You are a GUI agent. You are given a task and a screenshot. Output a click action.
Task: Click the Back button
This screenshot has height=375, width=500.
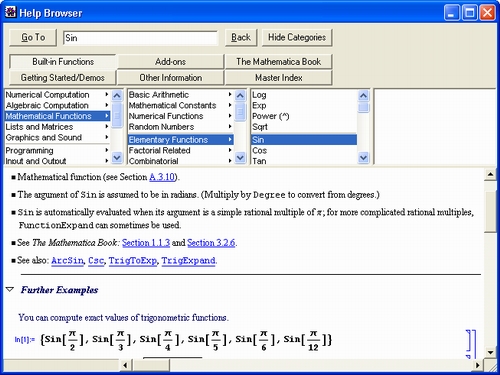(x=241, y=37)
